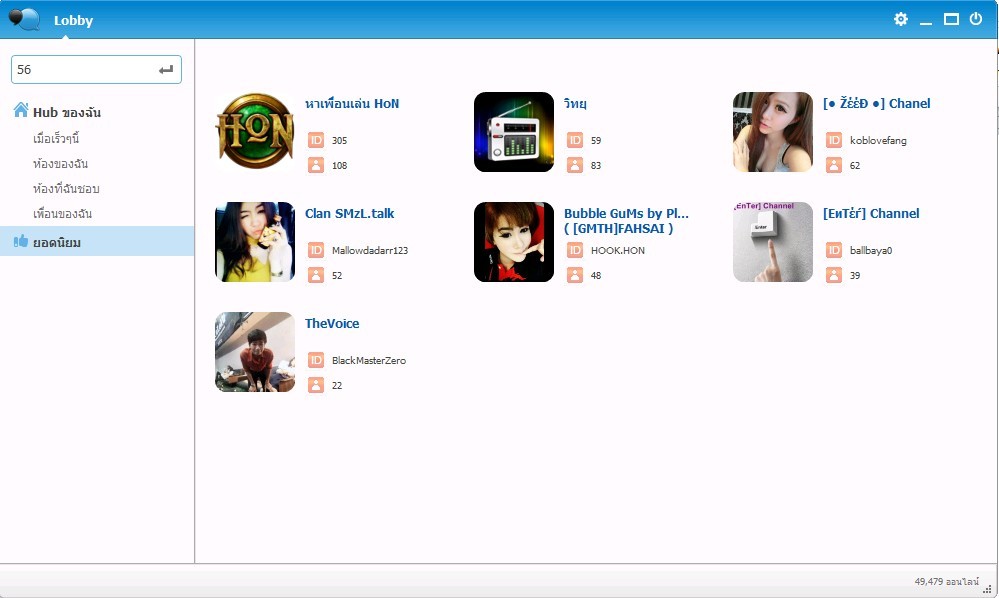Click the radio room thumbnail
The height and width of the screenshot is (598, 999).
(514, 132)
